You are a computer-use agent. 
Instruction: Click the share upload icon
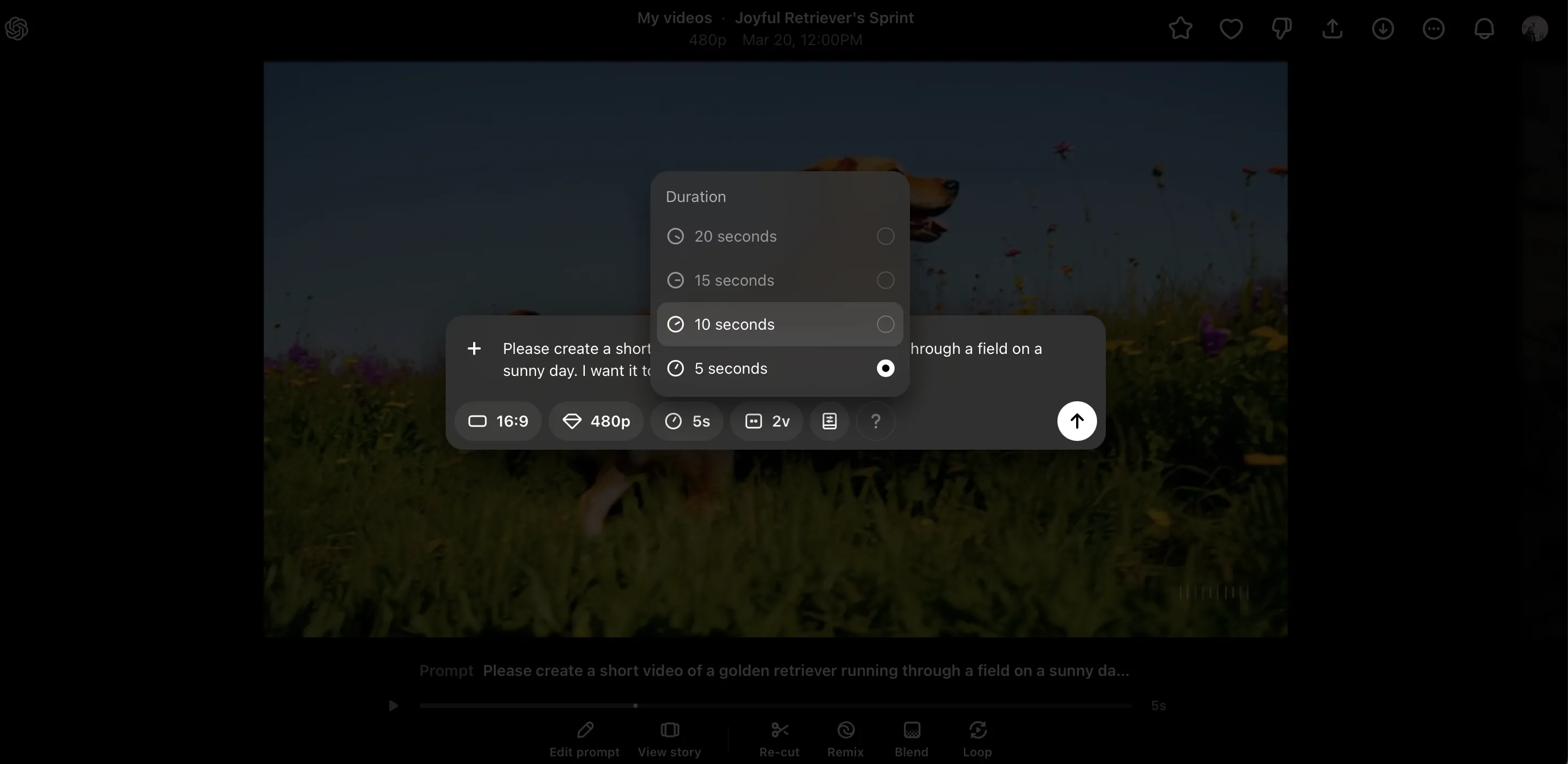tap(1333, 29)
